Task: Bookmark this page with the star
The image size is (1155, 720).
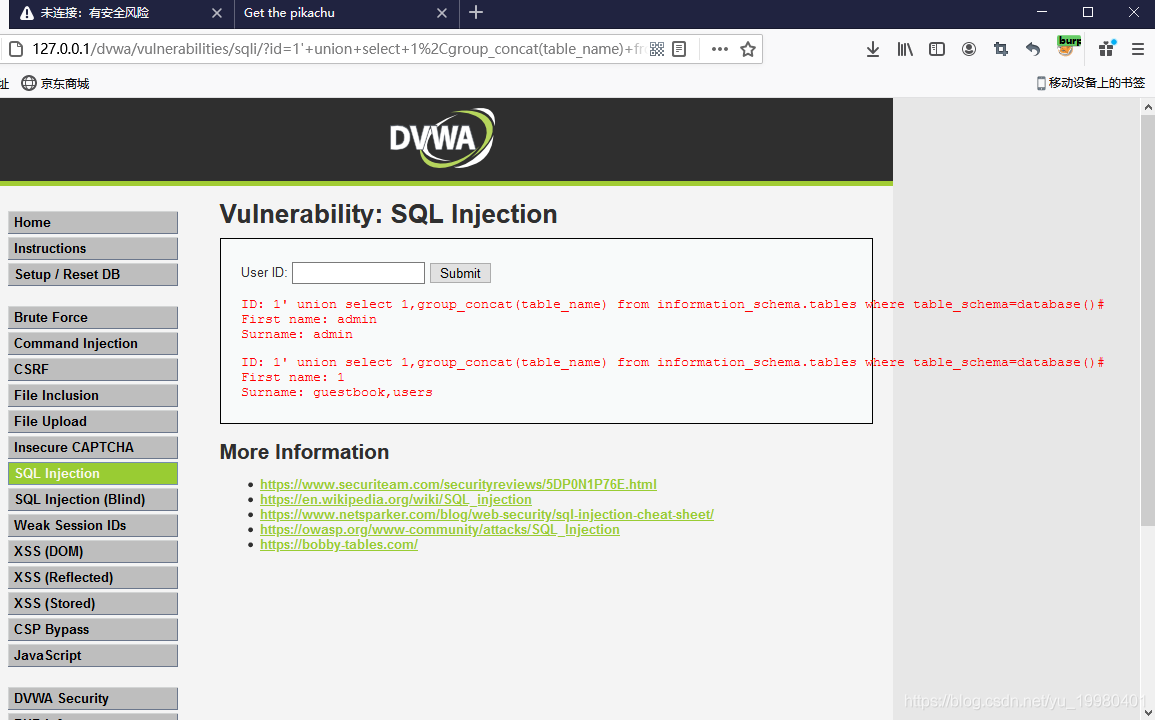Action: (x=748, y=49)
